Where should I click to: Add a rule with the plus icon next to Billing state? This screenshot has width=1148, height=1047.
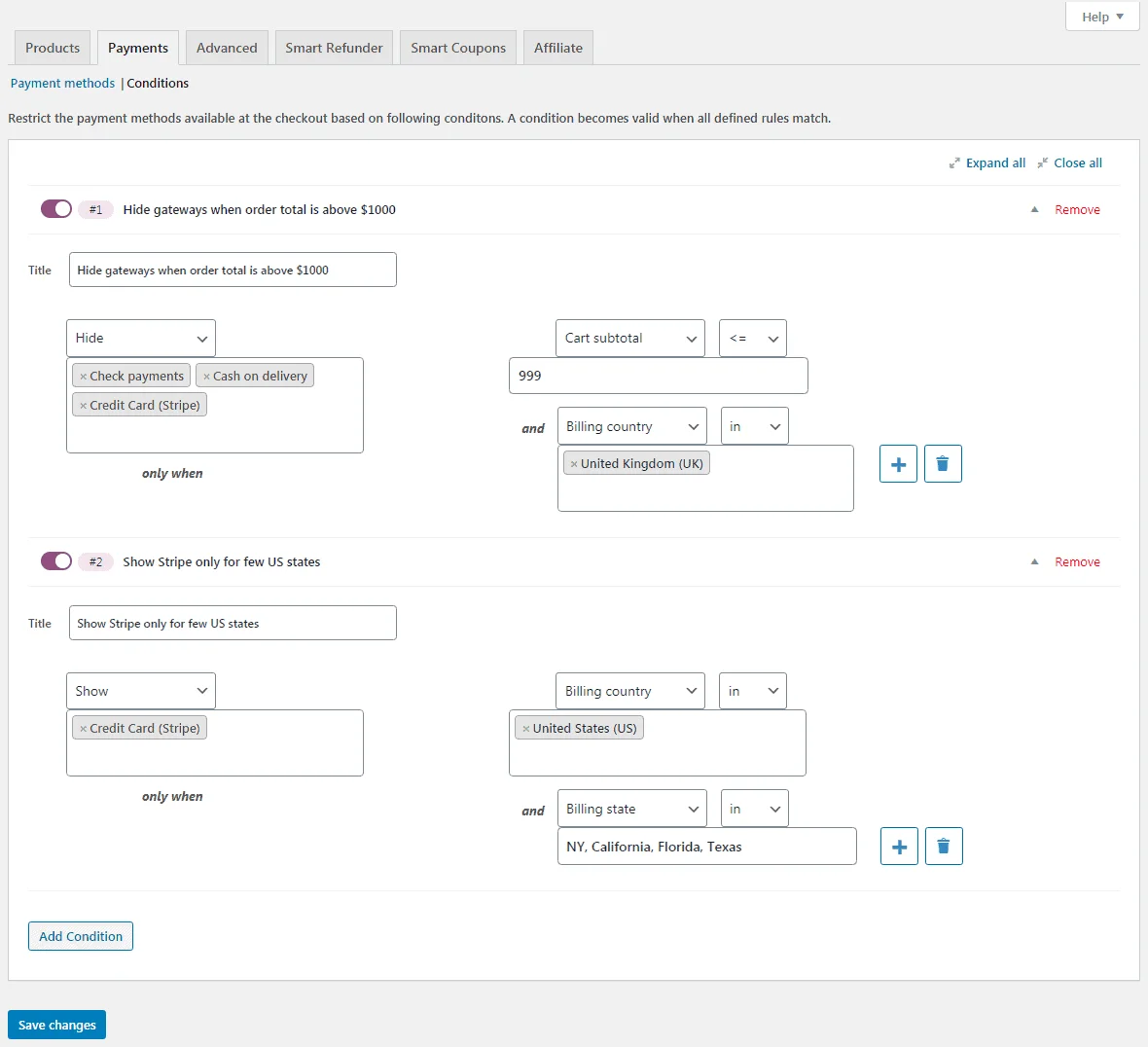[x=899, y=847]
